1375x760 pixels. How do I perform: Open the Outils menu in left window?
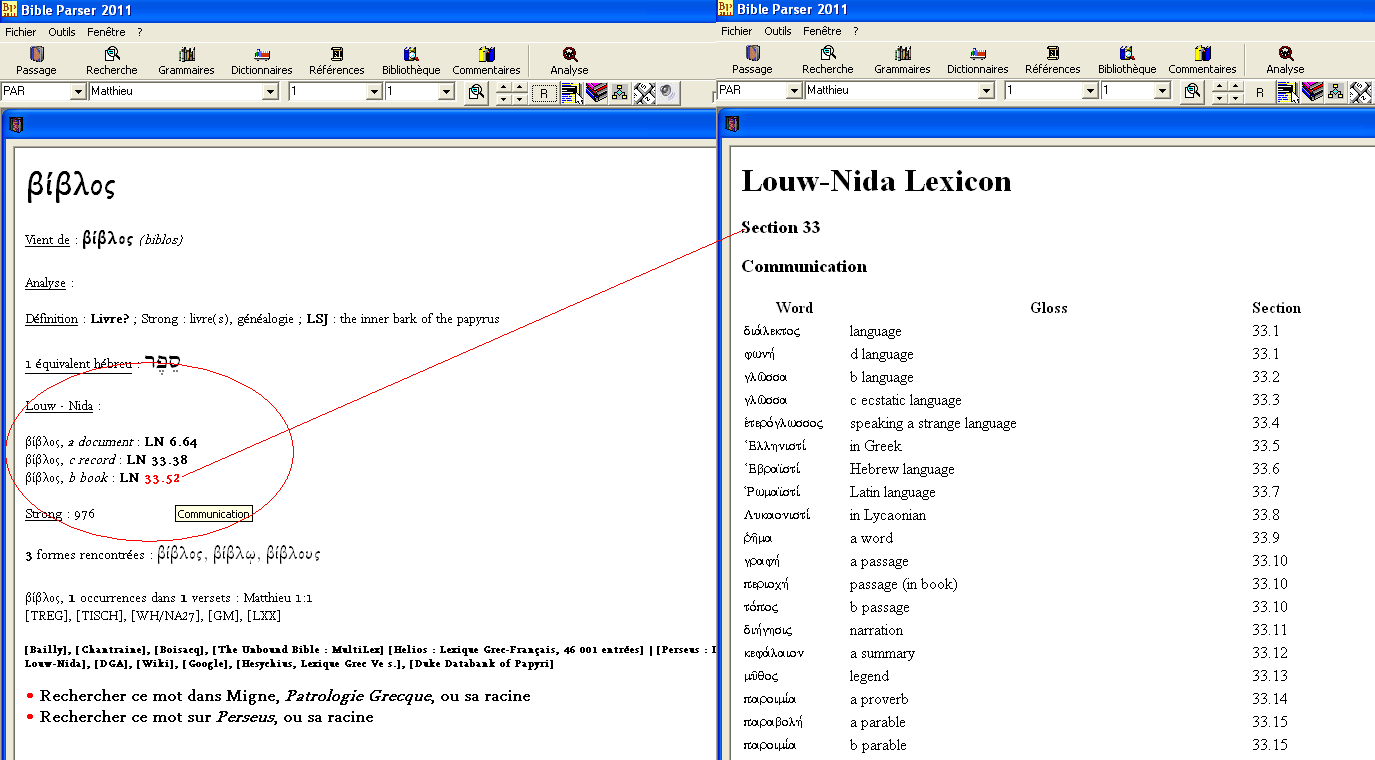coord(62,32)
